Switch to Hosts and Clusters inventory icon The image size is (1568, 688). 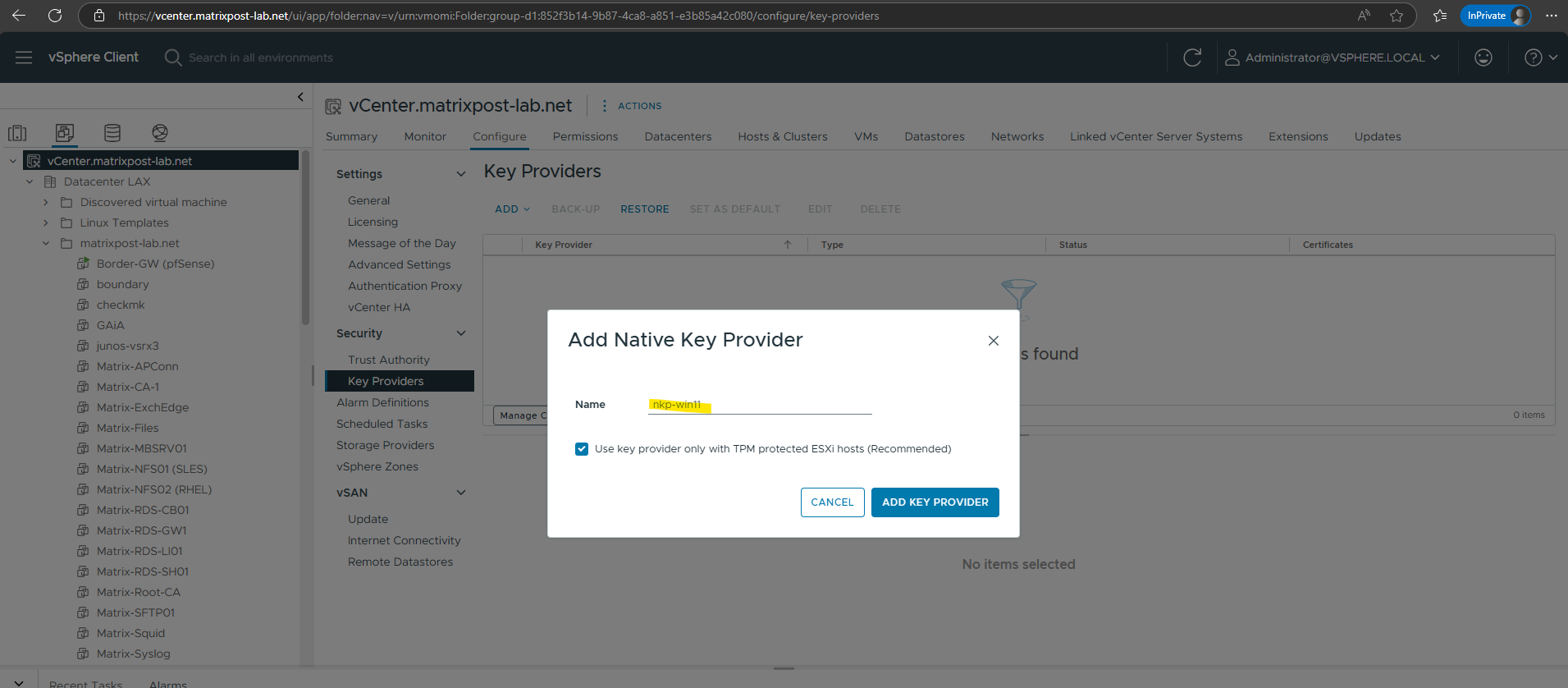(x=17, y=133)
